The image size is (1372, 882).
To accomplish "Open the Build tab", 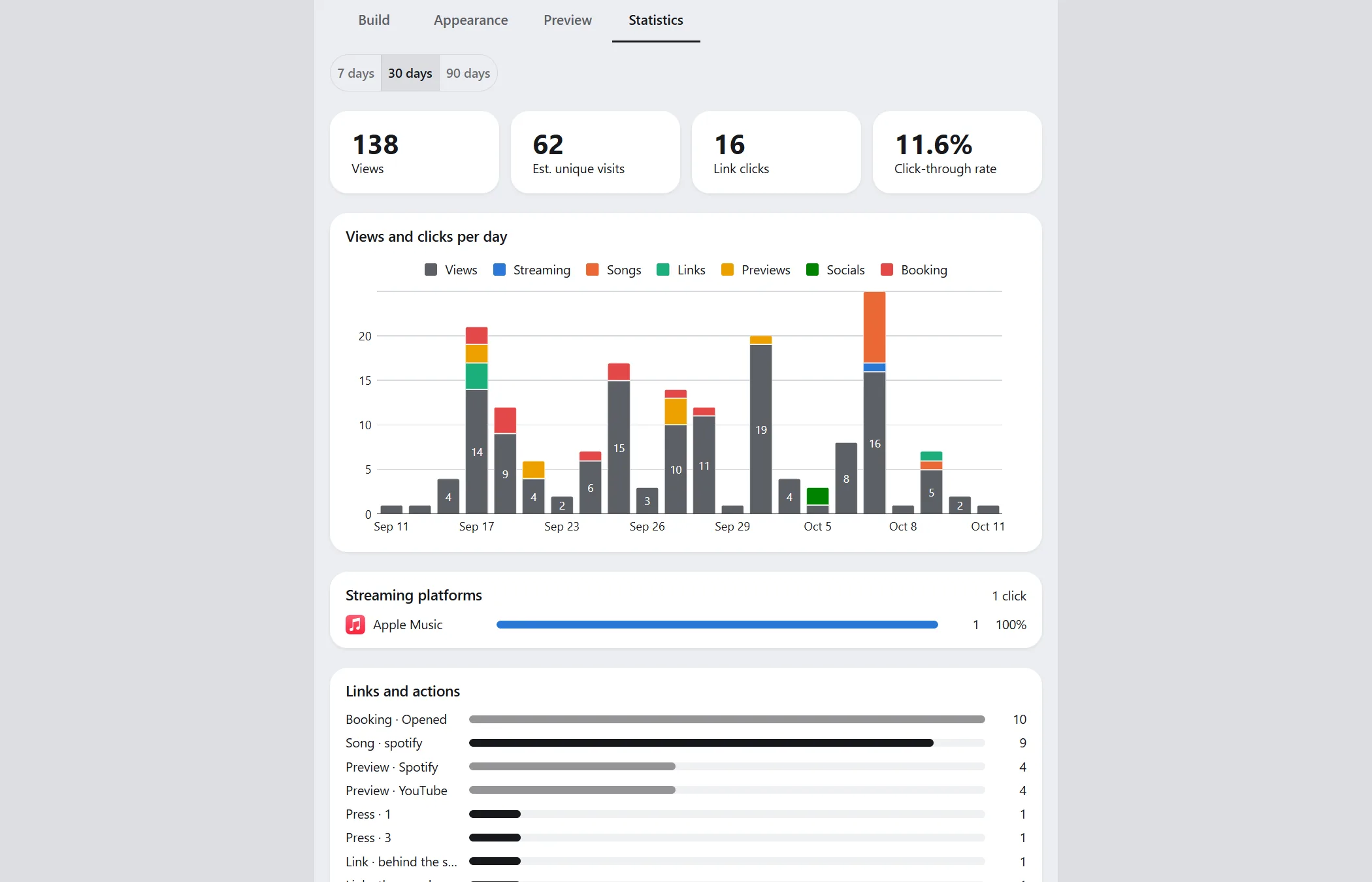I will pyautogui.click(x=374, y=20).
